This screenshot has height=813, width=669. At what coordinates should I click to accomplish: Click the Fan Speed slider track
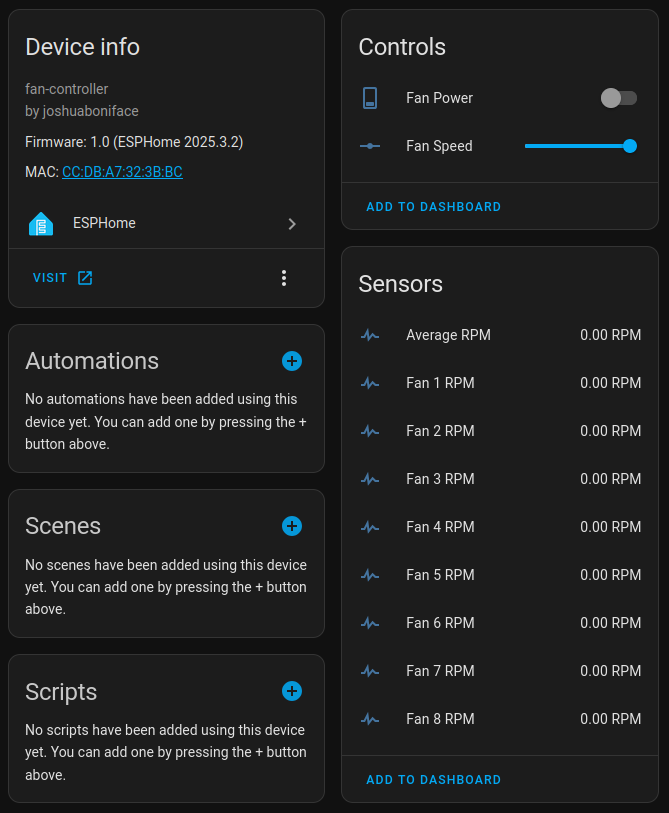[575, 146]
